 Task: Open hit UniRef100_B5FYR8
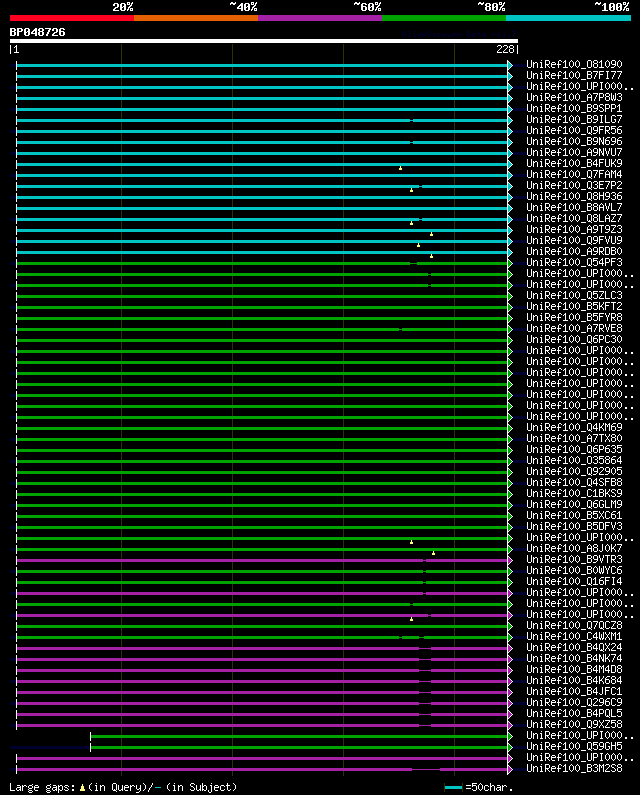[x=574, y=317]
